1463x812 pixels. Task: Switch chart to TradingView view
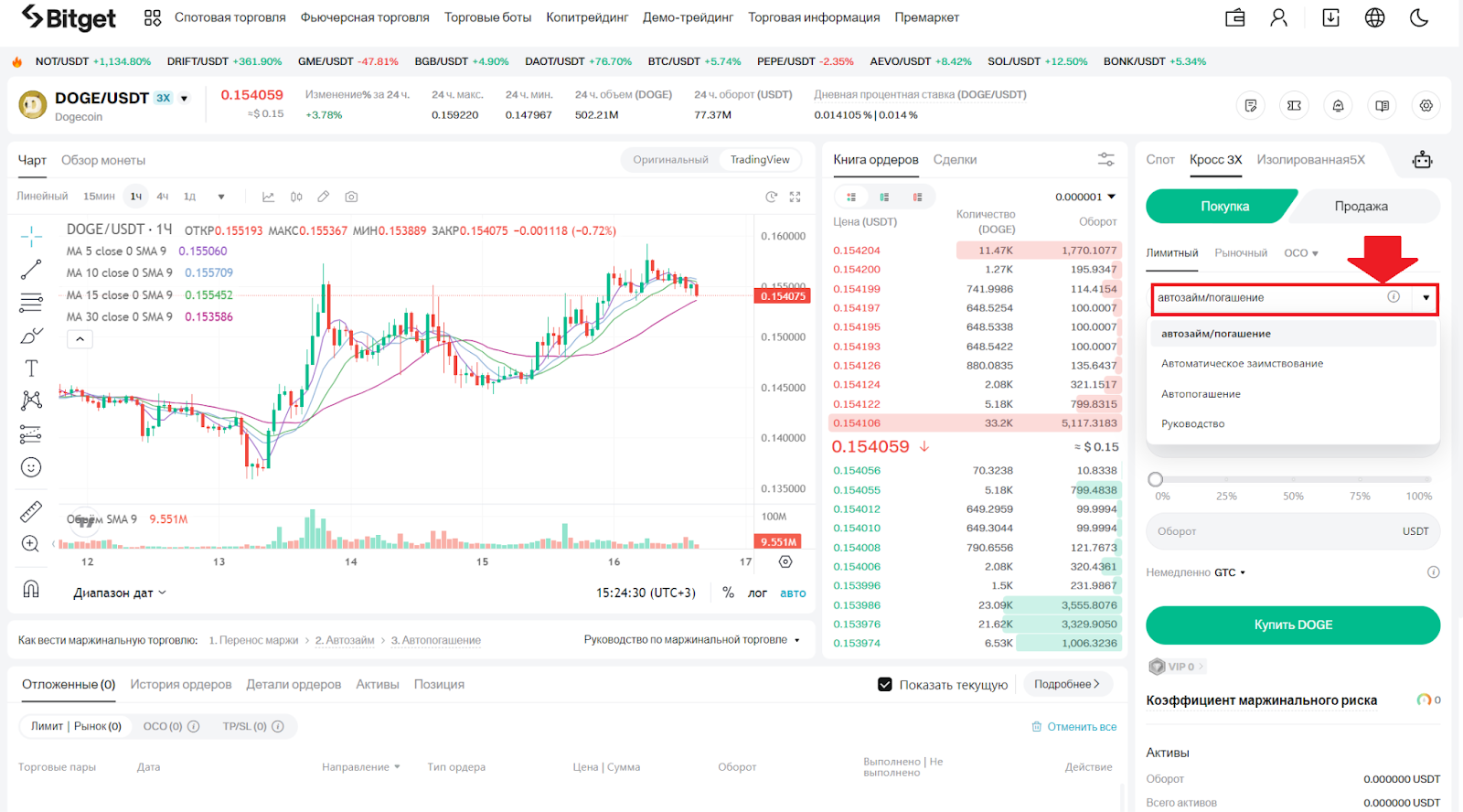pos(760,160)
